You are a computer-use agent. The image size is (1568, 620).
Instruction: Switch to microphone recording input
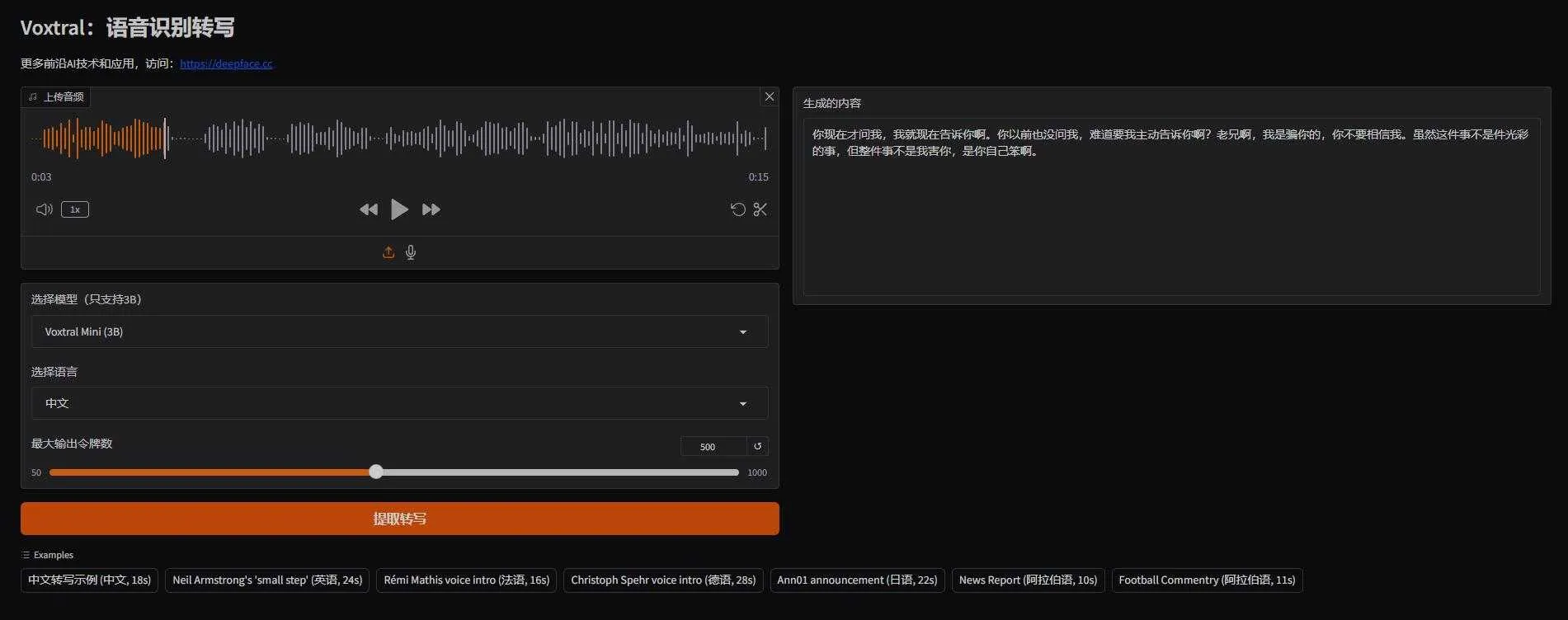[x=411, y=252]
